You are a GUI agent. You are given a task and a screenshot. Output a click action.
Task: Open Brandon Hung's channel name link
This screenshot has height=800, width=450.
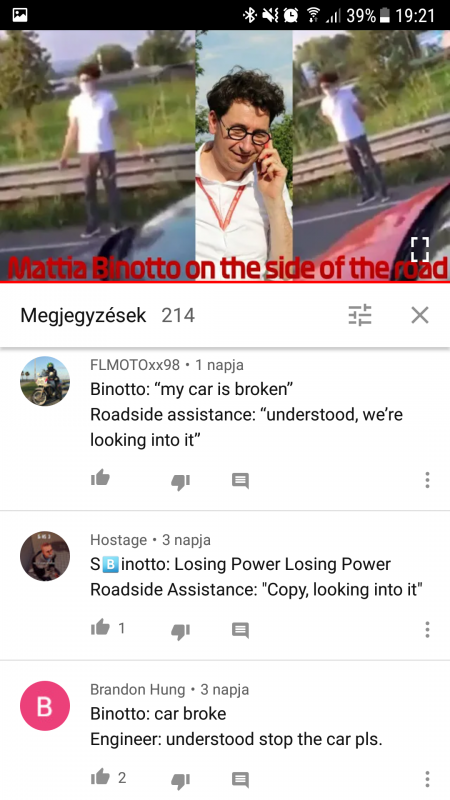click(138, 690)
